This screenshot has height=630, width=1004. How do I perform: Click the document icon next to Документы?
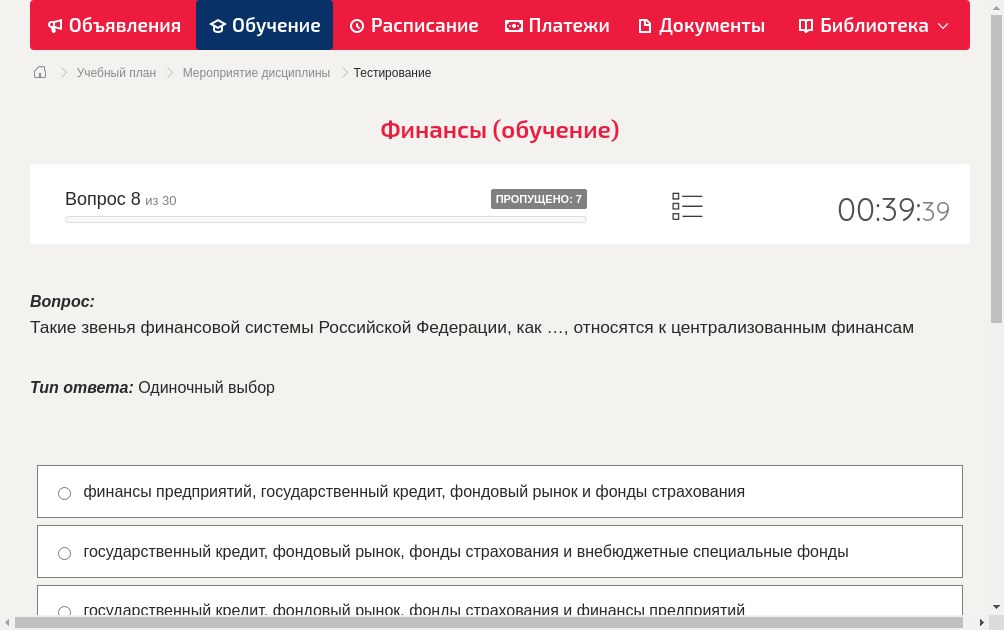[648, 25]
